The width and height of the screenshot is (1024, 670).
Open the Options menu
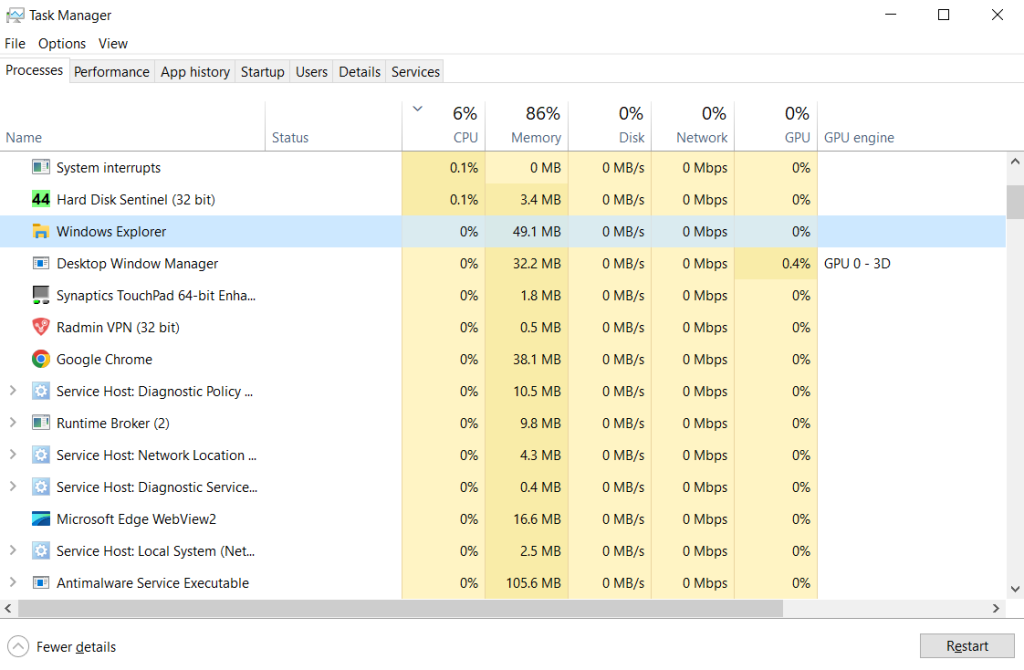[x=62, y=44]
